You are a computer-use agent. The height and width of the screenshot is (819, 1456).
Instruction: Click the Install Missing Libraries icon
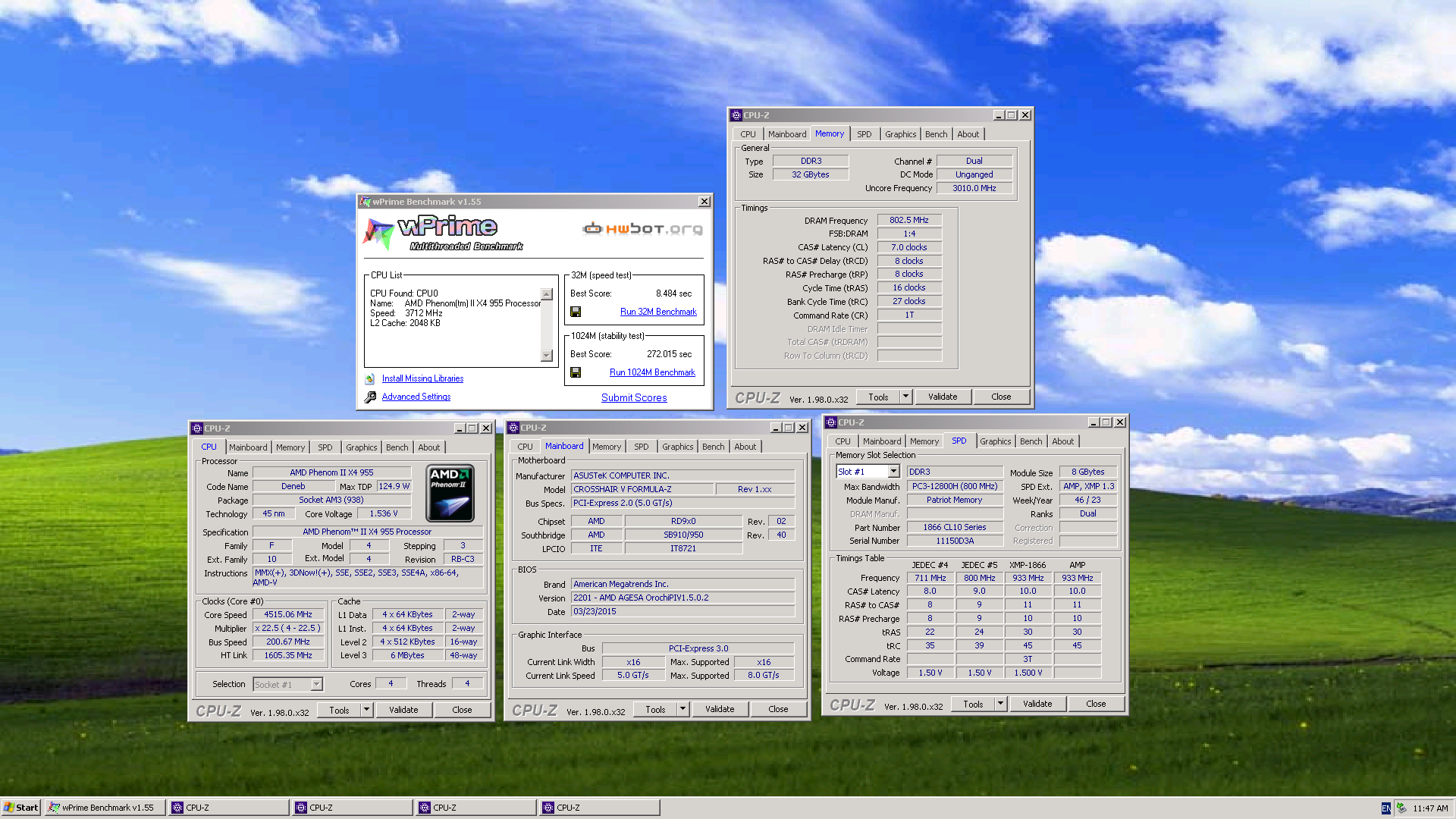coord(369,378)
